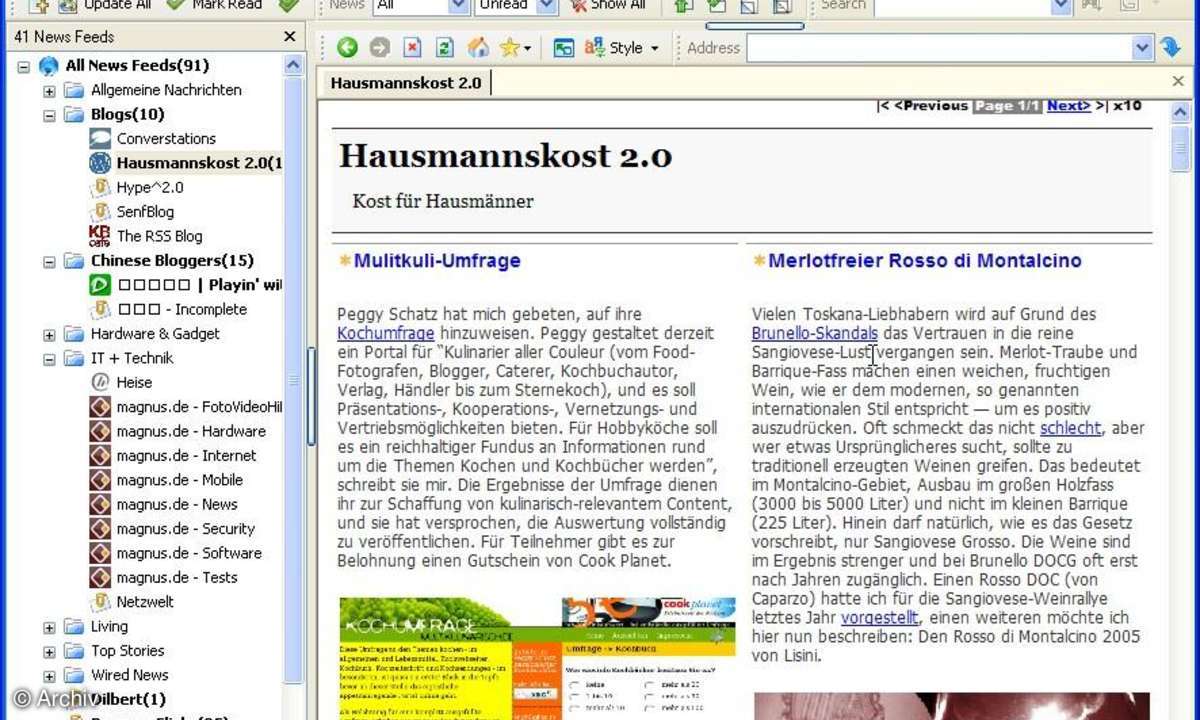Viewport: 1200px width, 720px height.
Task: Click the Converstations feed speech-bubble icon
Action: 100,138
